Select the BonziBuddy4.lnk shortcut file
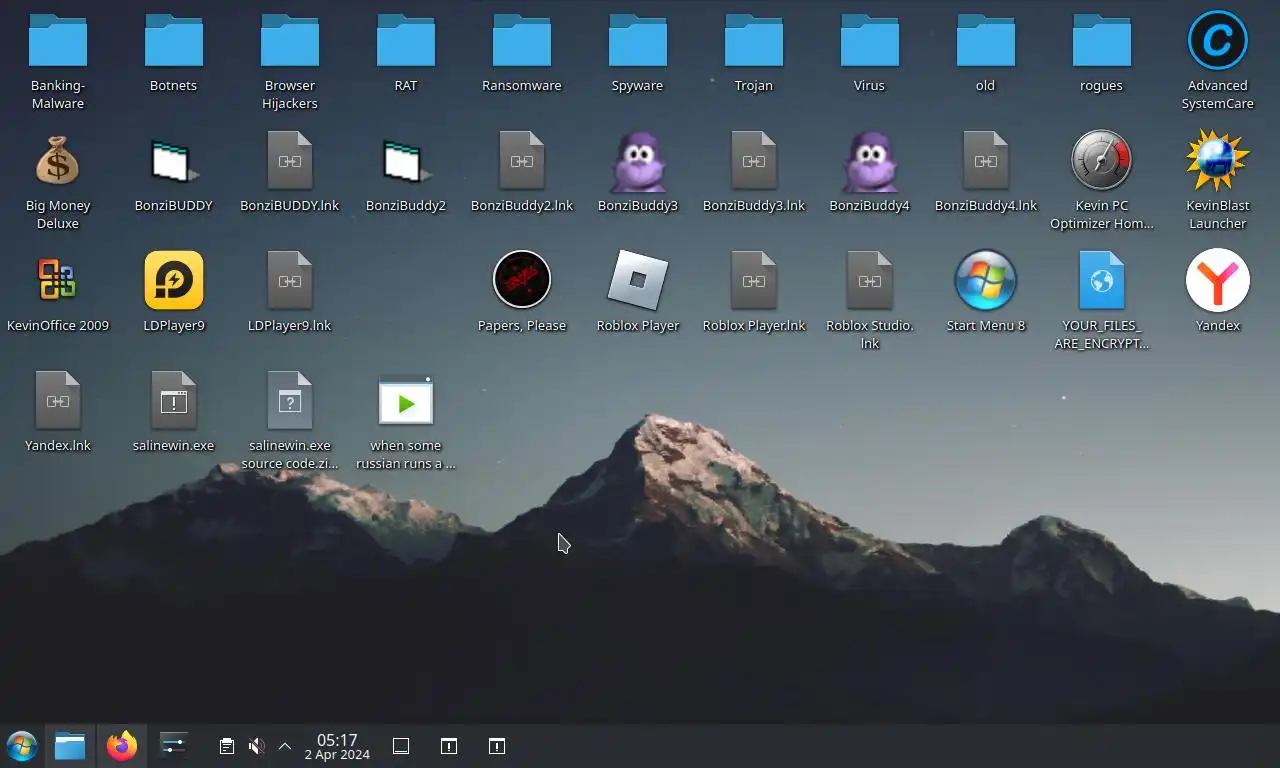This screenshot has height=768, width=1280. [x=986, y=161]
